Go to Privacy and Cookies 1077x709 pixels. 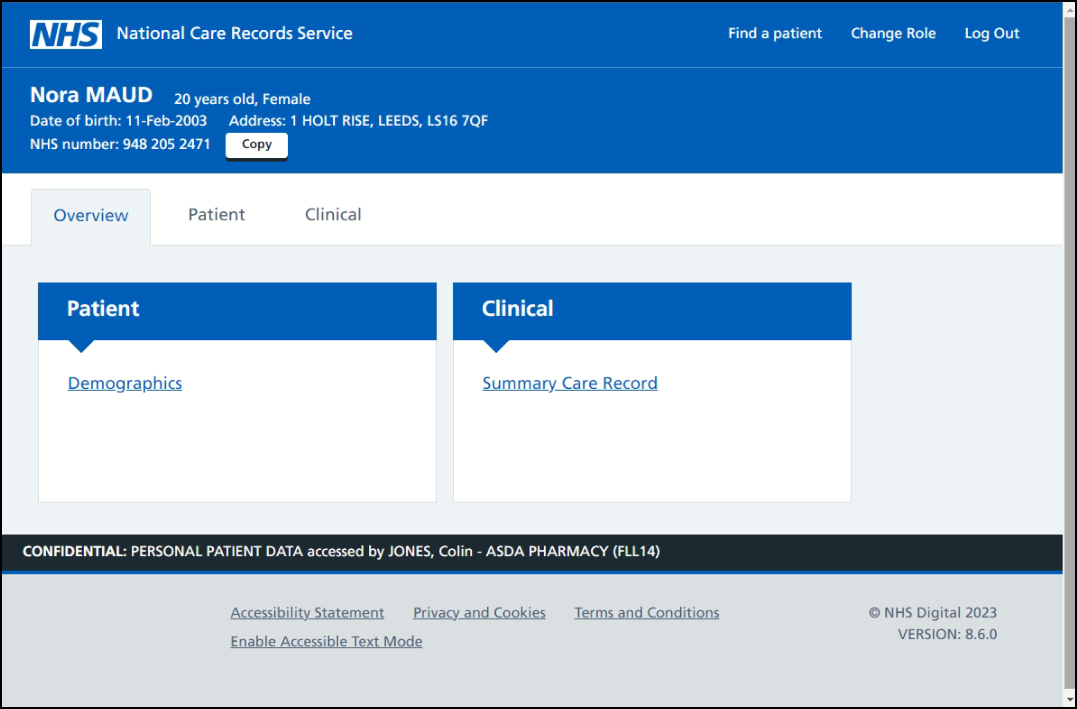pyautogui.click(x=479, y=613)
